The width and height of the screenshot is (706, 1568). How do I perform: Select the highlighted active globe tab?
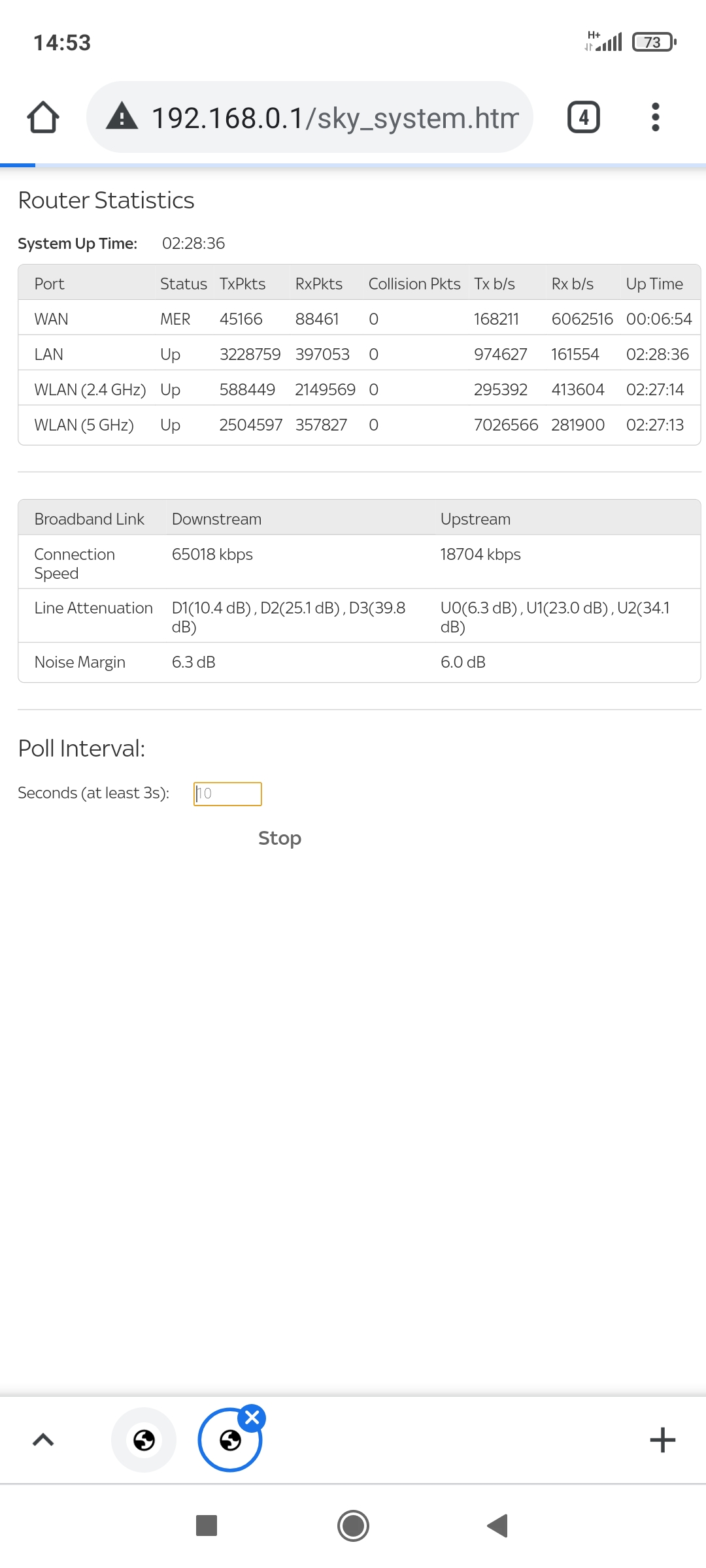(x=229, y=1441)
